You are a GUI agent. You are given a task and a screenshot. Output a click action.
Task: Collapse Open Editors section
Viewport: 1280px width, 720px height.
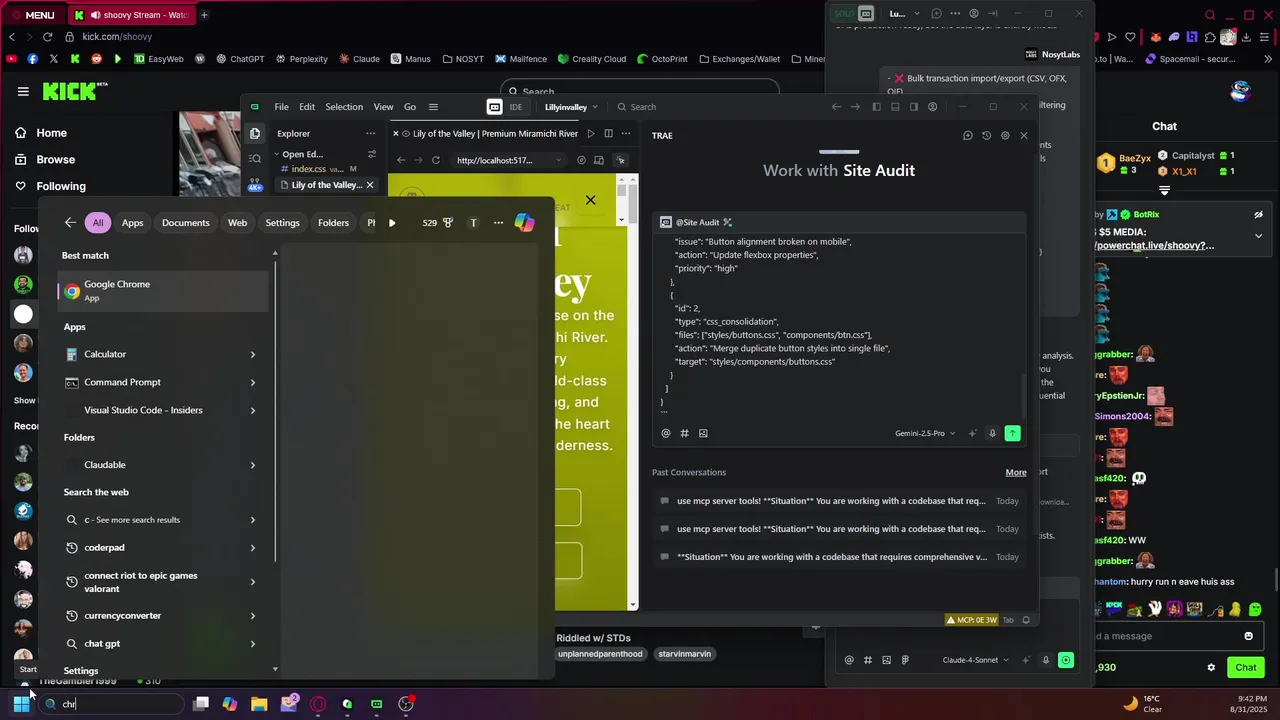click(x=301, y=154)
